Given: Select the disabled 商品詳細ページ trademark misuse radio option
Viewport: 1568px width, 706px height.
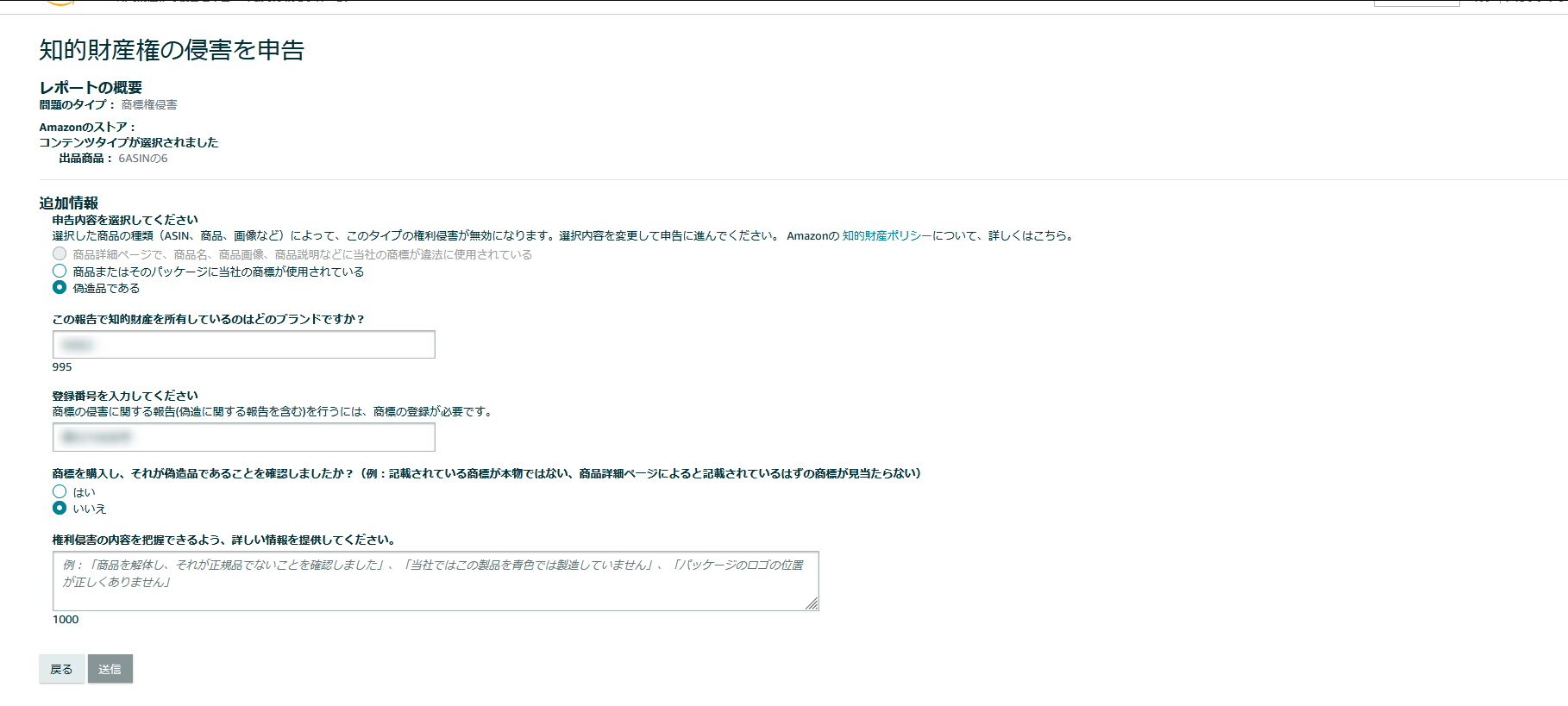Looking at the screenshot, I should coord(60,253).
